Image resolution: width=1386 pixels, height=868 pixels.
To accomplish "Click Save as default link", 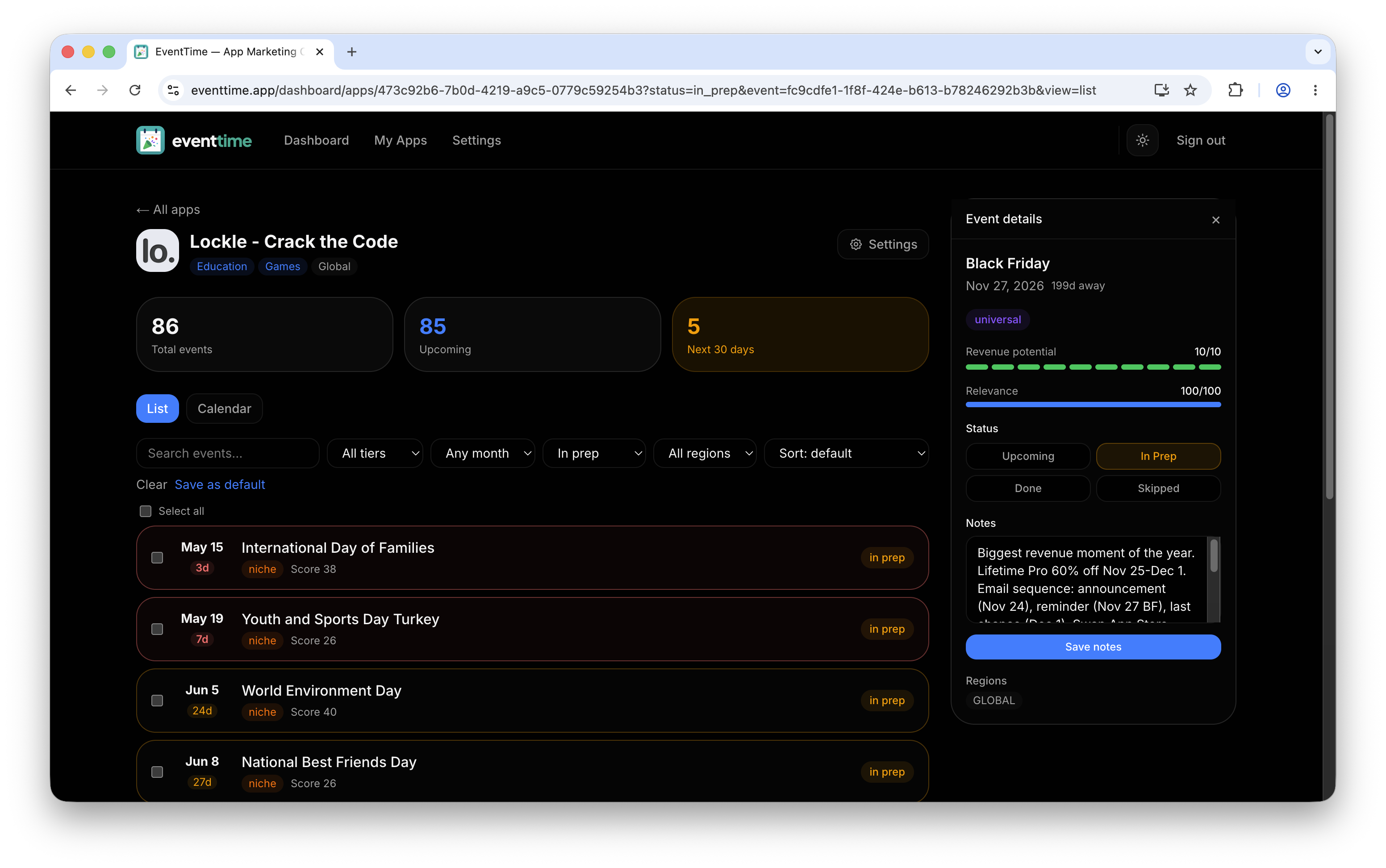I will 220,484.
